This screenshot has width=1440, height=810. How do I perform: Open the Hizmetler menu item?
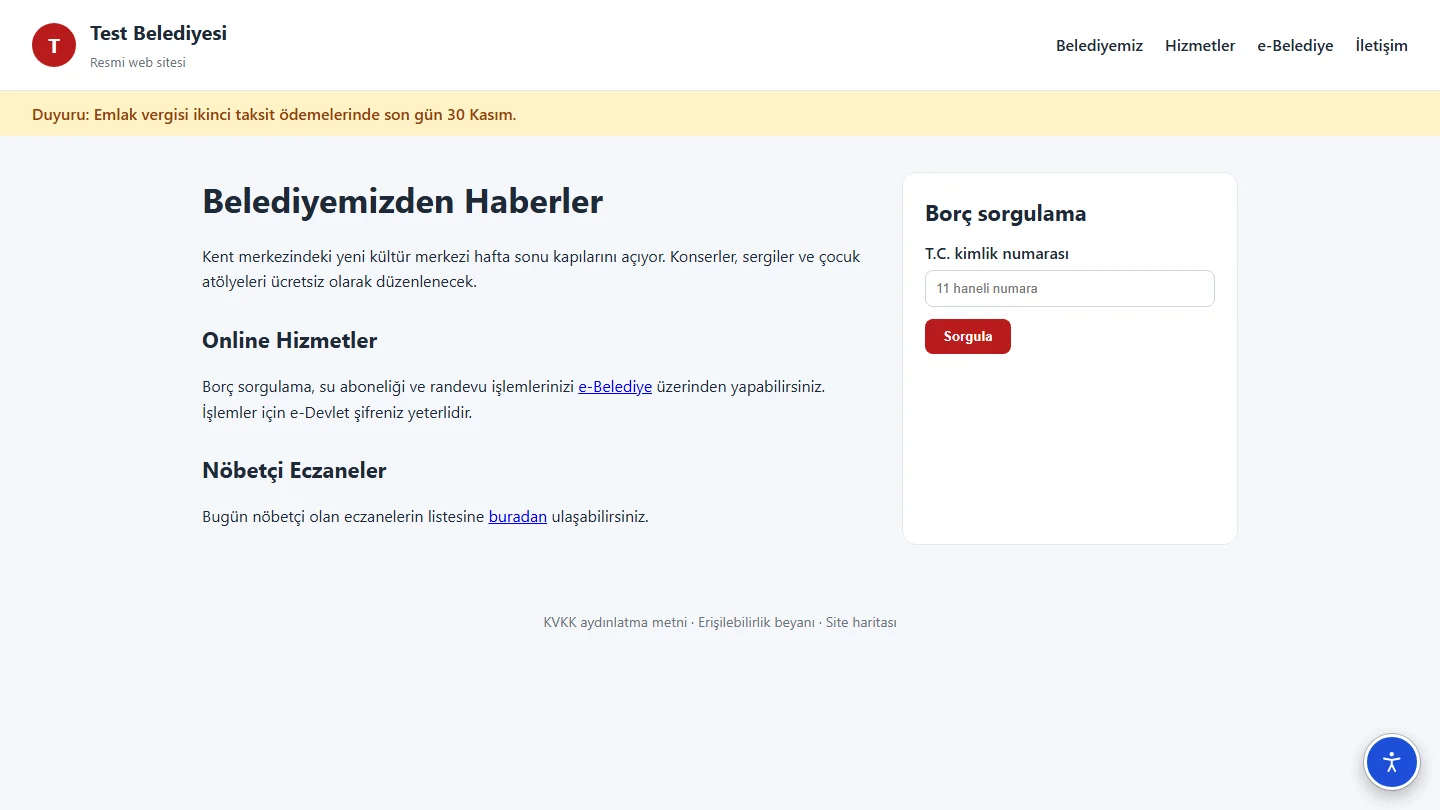point(1200,45)
